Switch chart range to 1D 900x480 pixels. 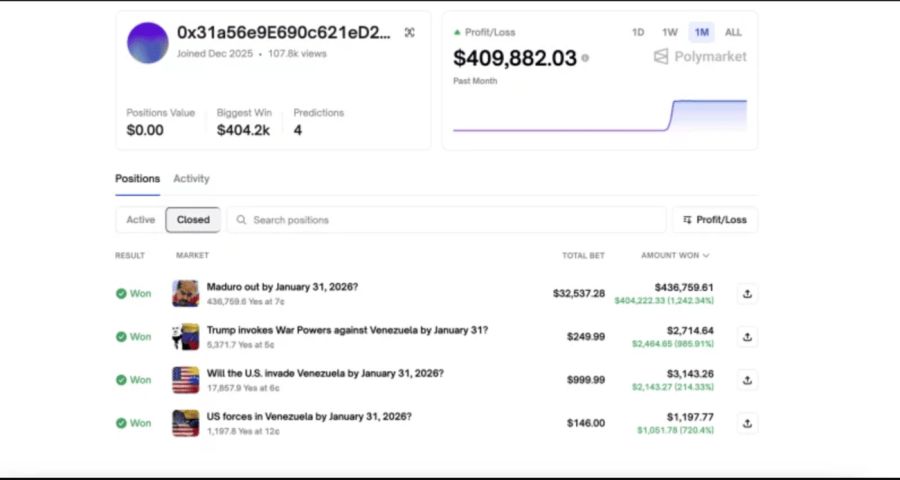tap(638, 32)
